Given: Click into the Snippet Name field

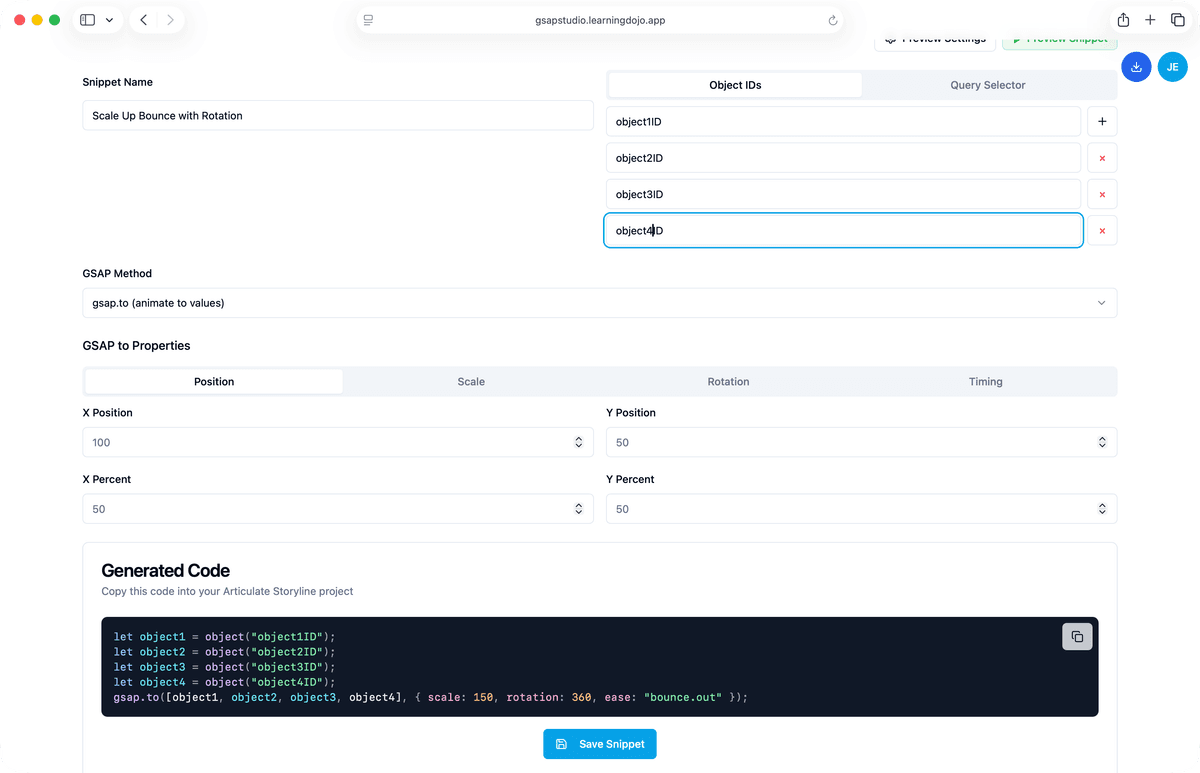Looking at the screenshot, I should pyautogui.click(x=337, y=116).
